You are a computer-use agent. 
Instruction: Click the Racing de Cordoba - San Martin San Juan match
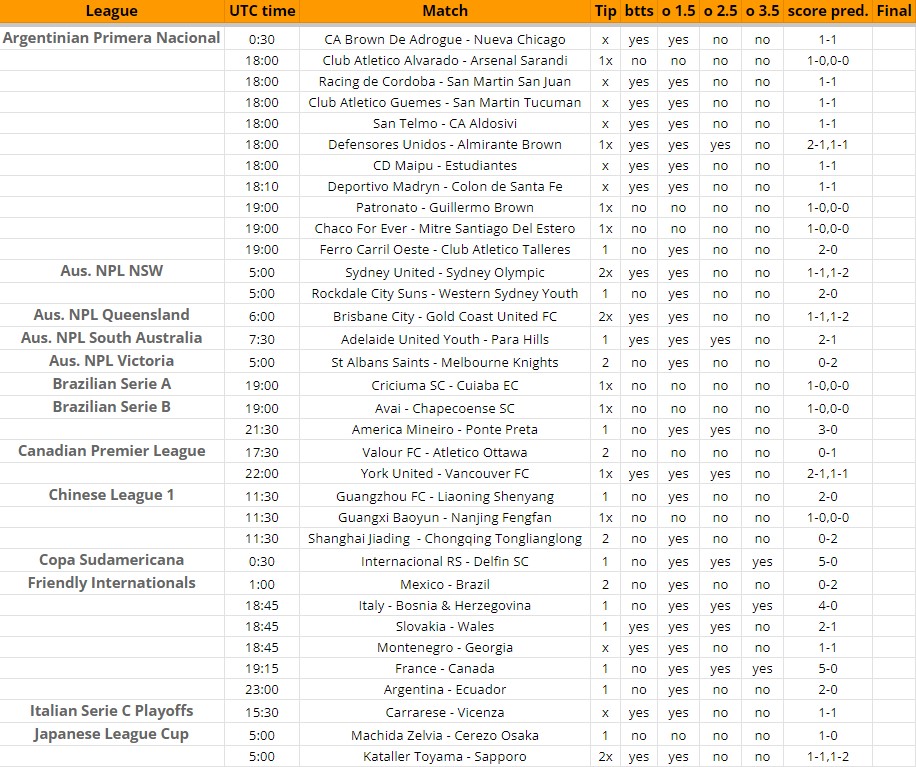[x=445, y=82]
